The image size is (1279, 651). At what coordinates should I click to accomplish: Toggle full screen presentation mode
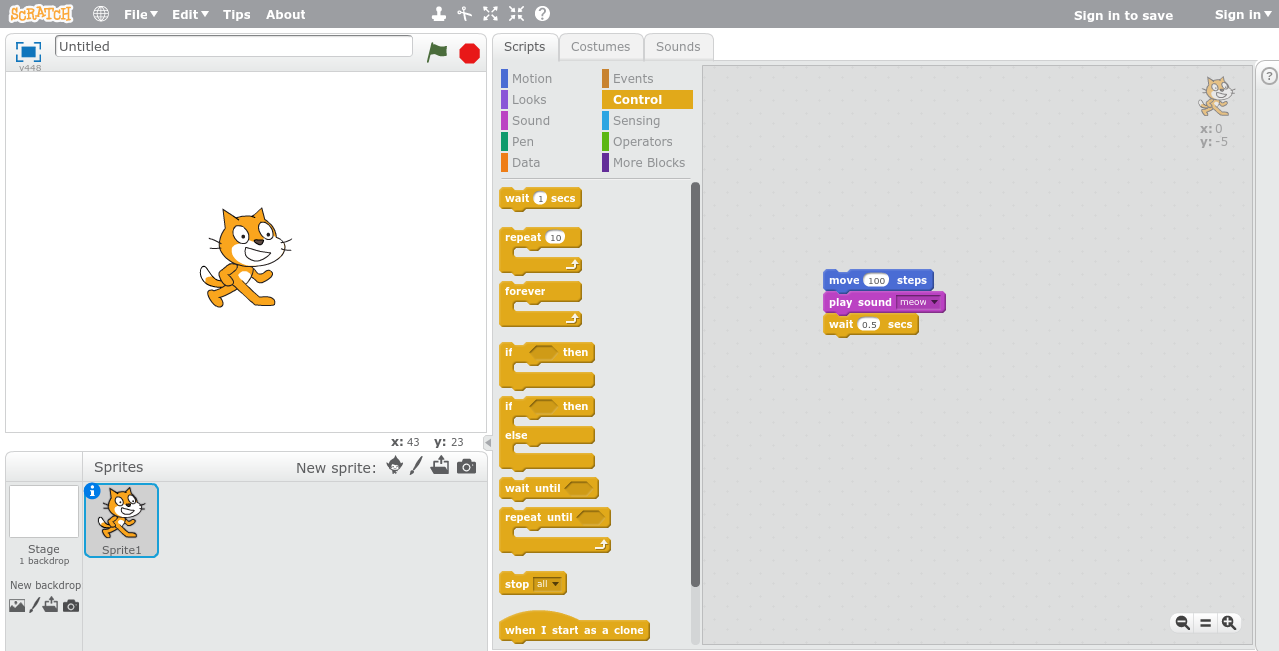28,52
